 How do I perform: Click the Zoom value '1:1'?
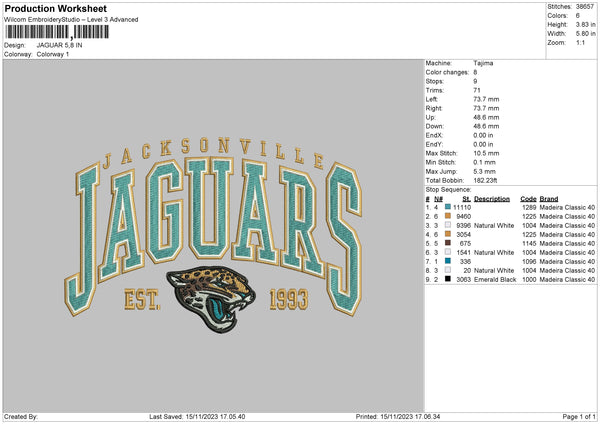tap(580, 42)
